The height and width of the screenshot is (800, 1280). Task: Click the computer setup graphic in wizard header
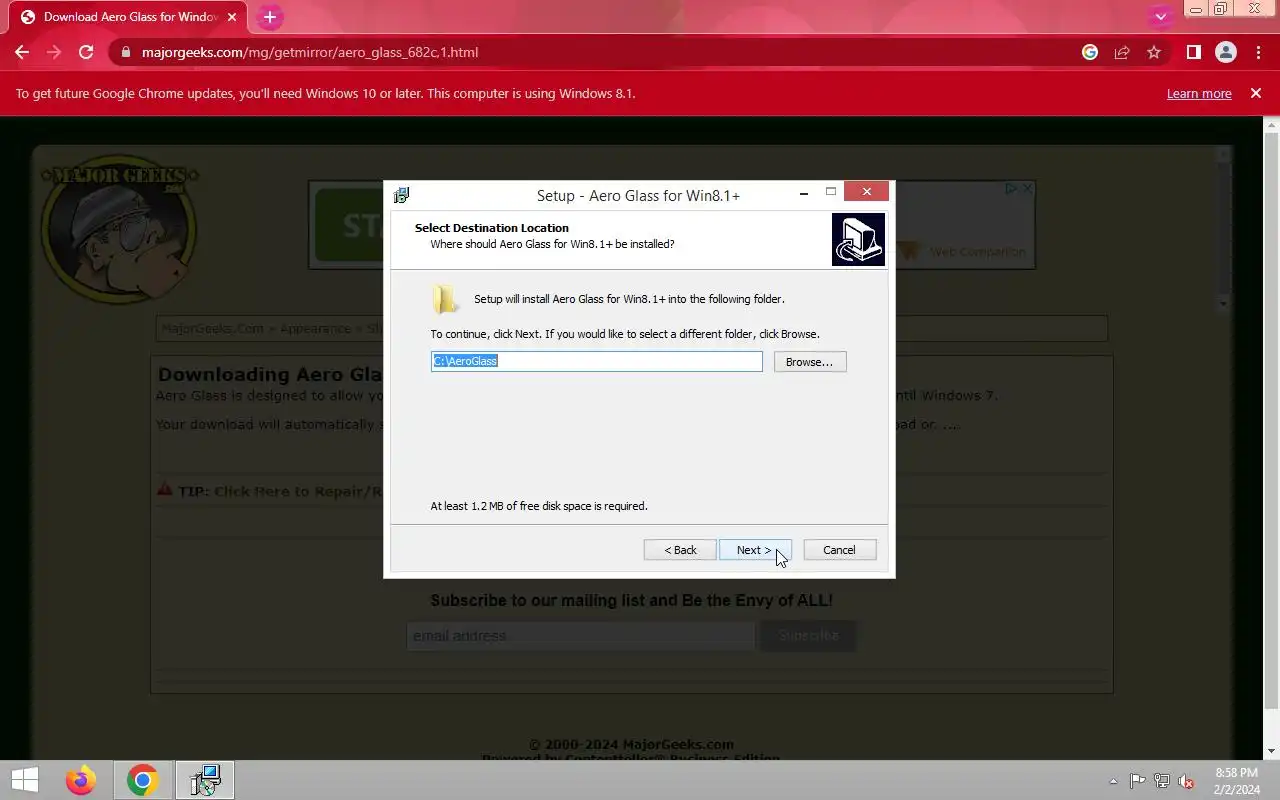858,239
